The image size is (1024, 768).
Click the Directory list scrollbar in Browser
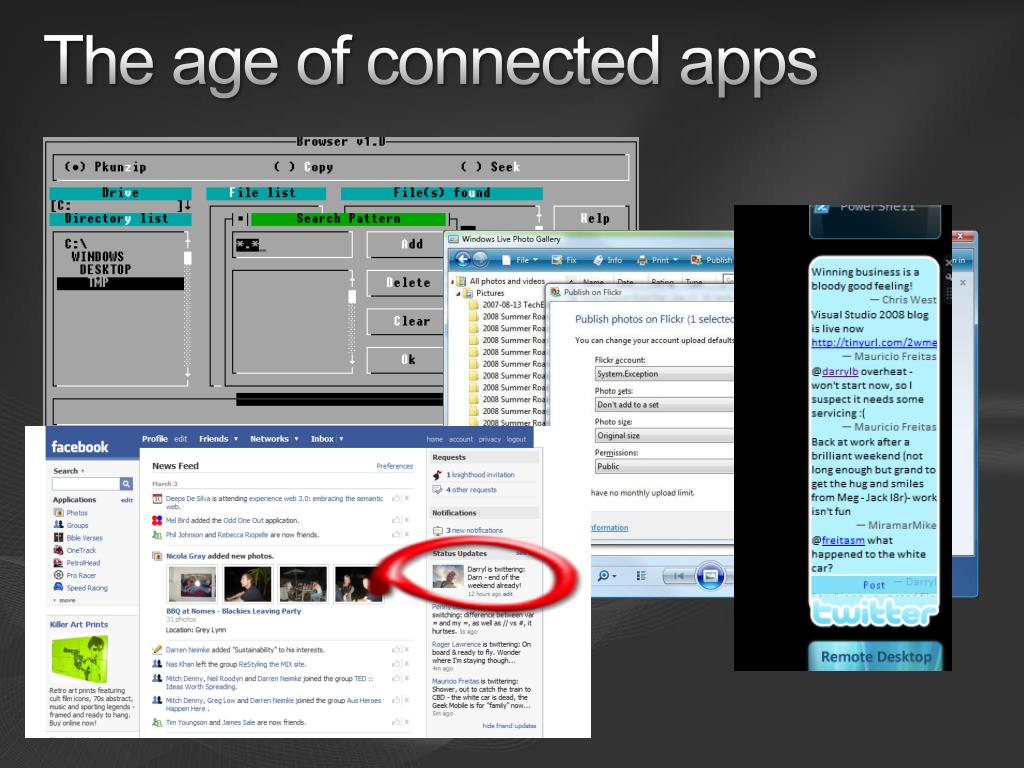click(187, 307)
